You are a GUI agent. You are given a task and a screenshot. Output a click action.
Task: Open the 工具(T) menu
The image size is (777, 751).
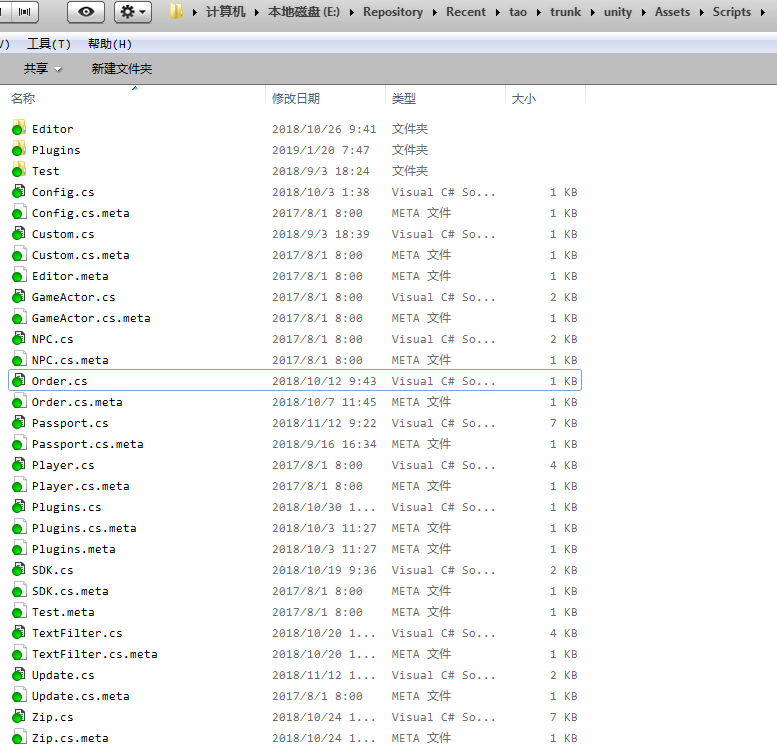(49, 44)
